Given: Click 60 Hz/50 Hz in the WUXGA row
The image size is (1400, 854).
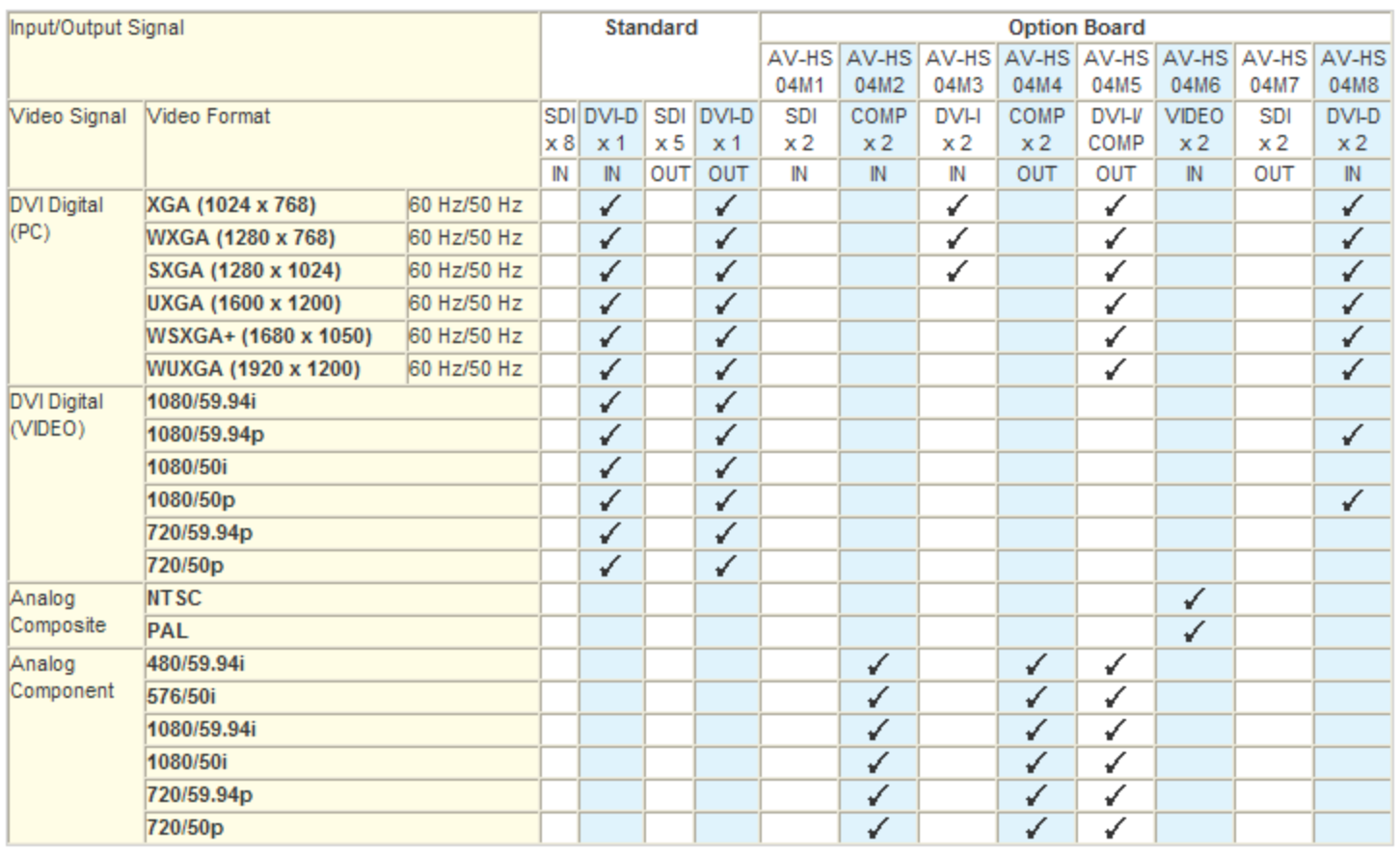Looking at the screenshot, I should (x=472, y=369).
